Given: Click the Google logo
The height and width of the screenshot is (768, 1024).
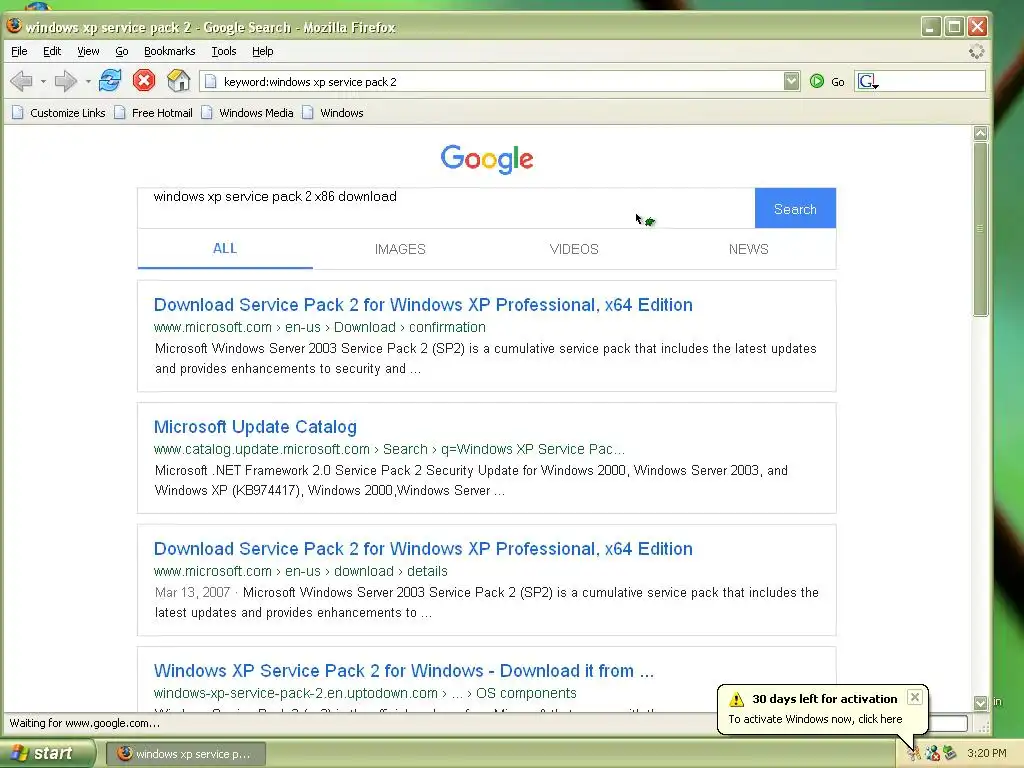Looking at the screenshot, I should (487, 159).
